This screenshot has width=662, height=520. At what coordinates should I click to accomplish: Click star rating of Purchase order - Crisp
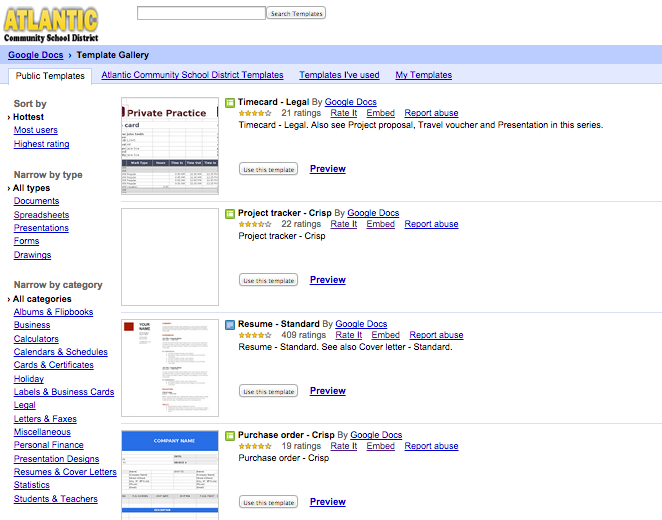point(255,446)
